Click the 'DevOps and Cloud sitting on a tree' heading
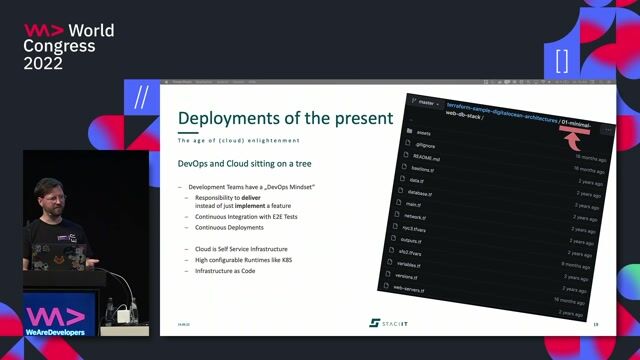Image resolution: width=640 pixels, height=360 pixels. [244, 164]
